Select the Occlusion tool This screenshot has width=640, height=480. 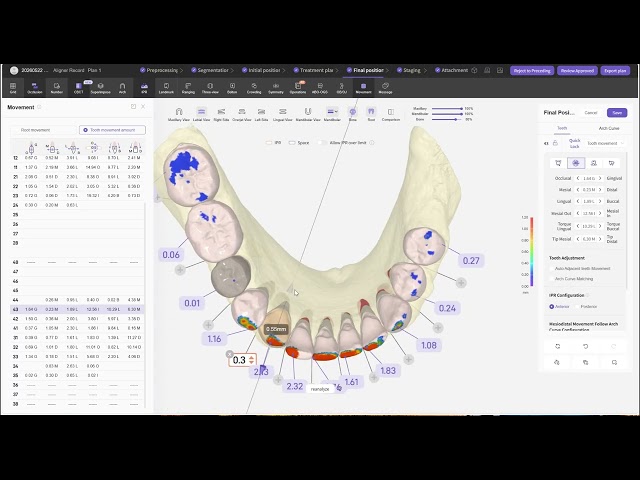pos(35,87)
